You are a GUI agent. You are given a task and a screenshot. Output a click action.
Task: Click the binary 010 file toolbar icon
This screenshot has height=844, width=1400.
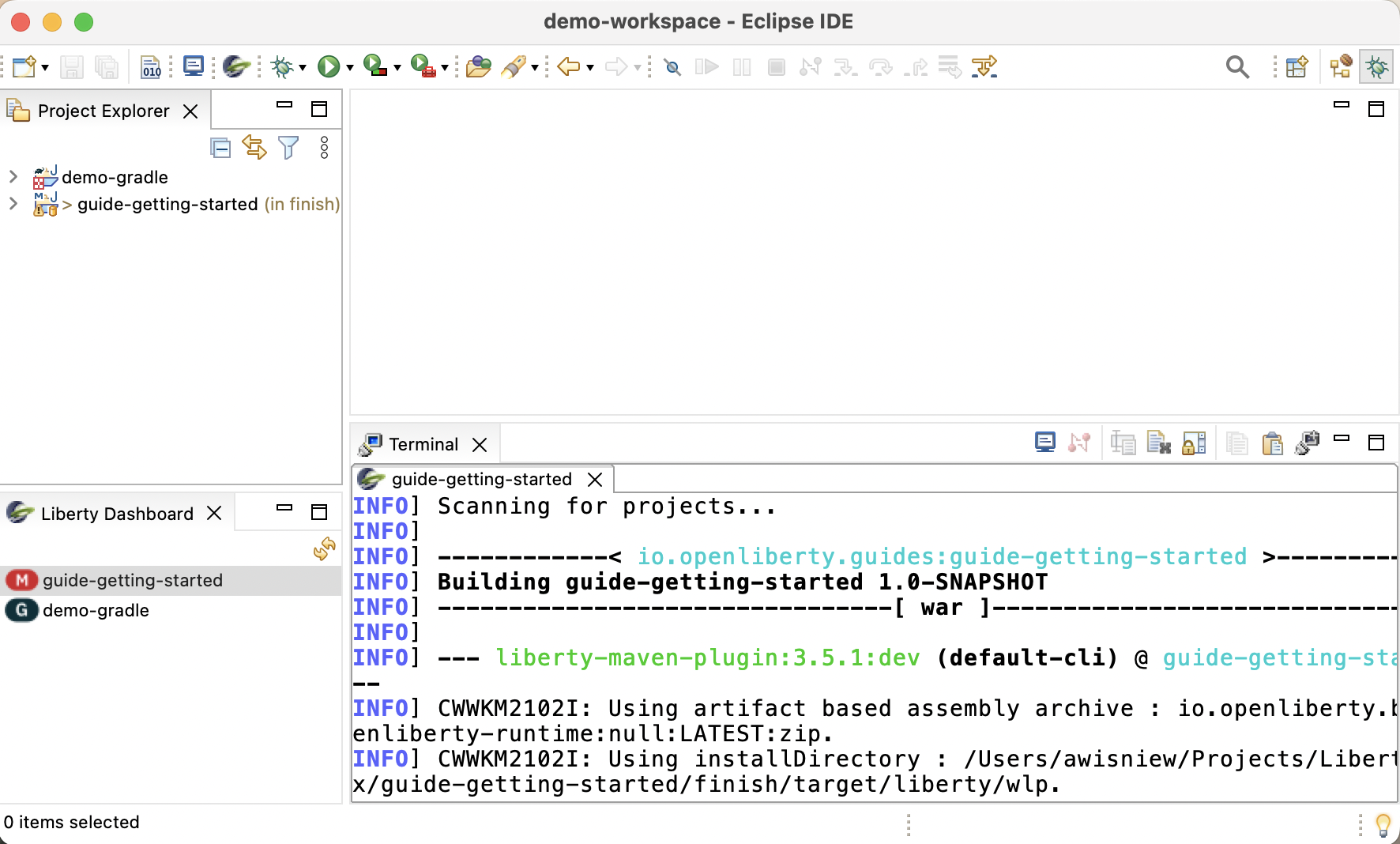tap(151, 66)
